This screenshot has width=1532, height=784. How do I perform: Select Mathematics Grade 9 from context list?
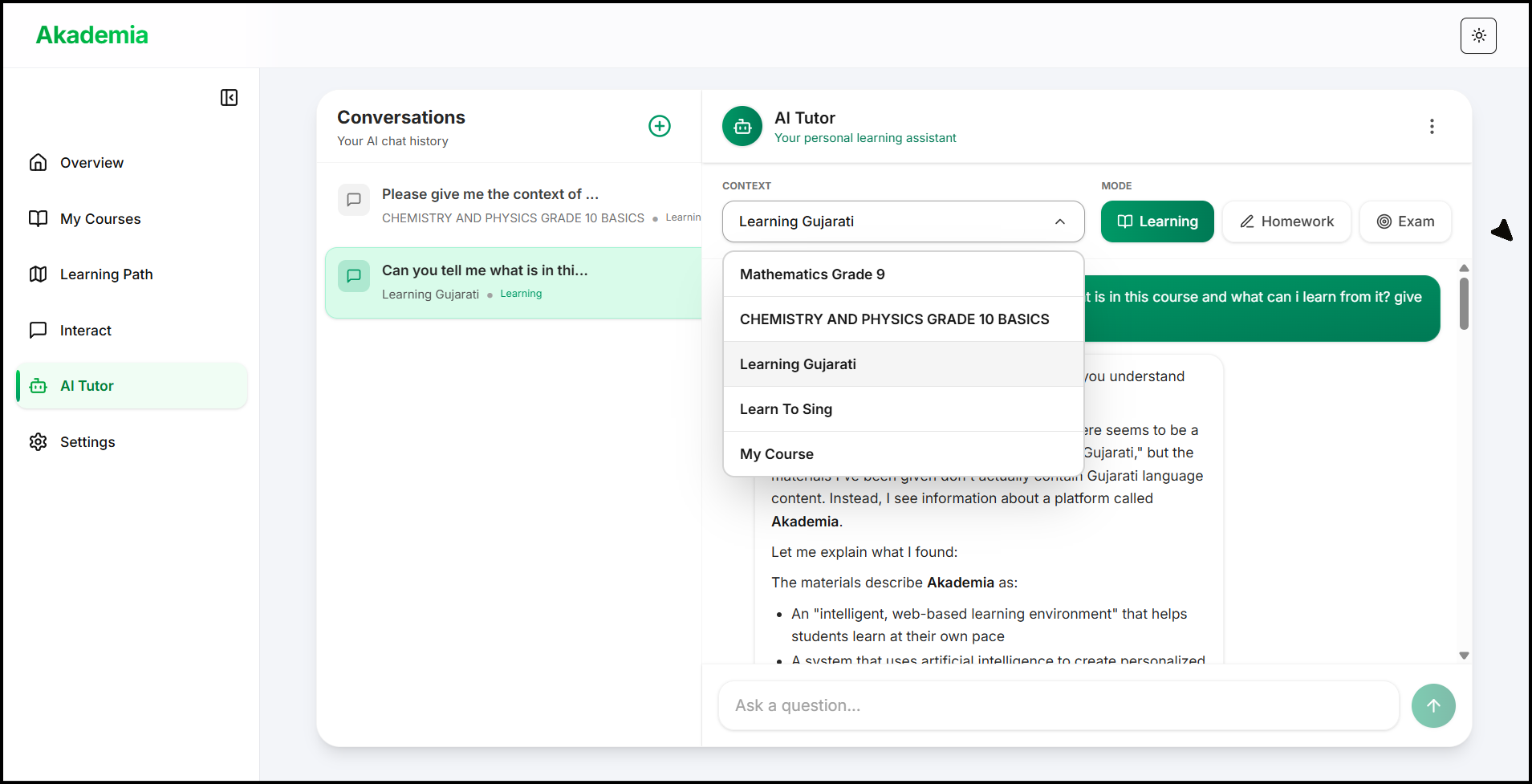[812, 274]
